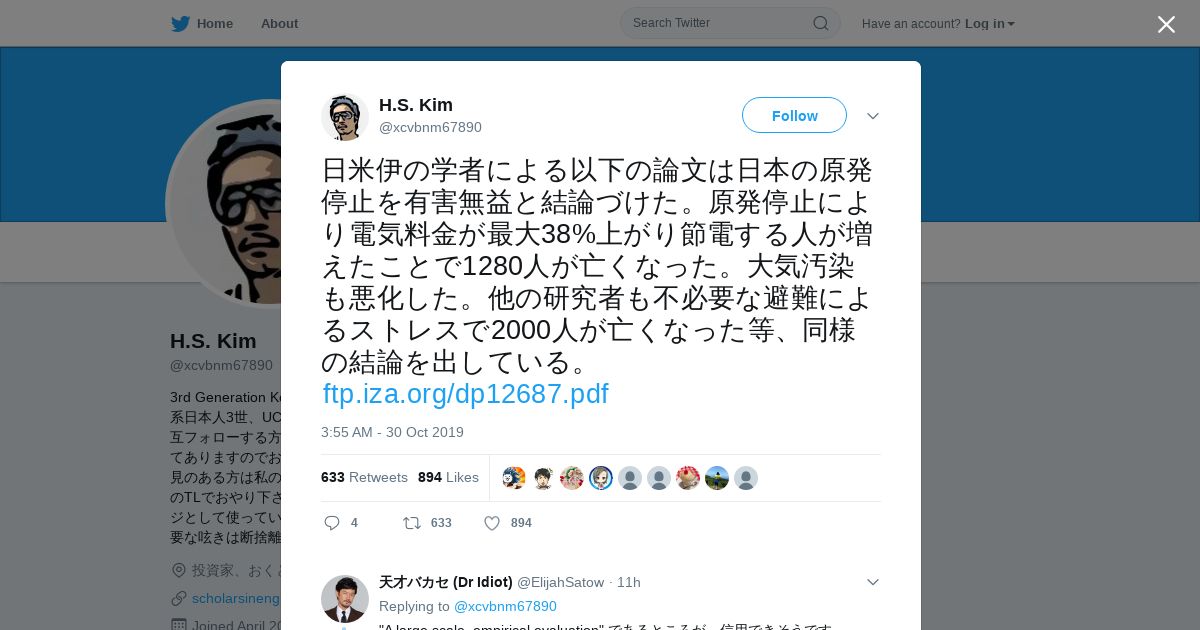1200x630 pixels.
Task: Expand the reply options chevron for Dr Idiot
Action: (x=873, y=582)
